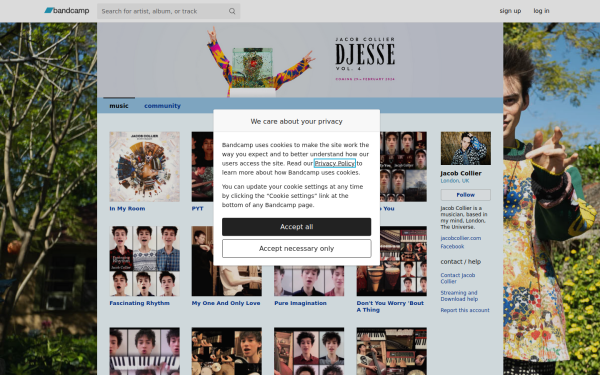Viewport: 600px width, 375px height.
Task: Click the We care about your privacy heading
Action: coord(296,121)
